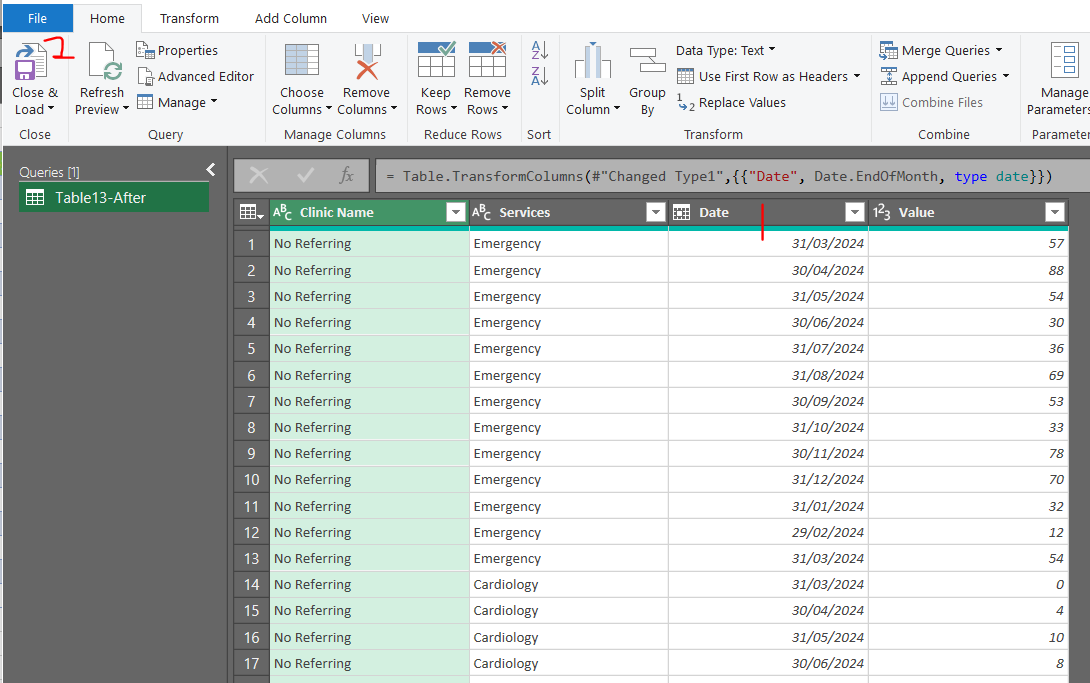Open the Value column filter dropdown

(x=1055, y=213)
